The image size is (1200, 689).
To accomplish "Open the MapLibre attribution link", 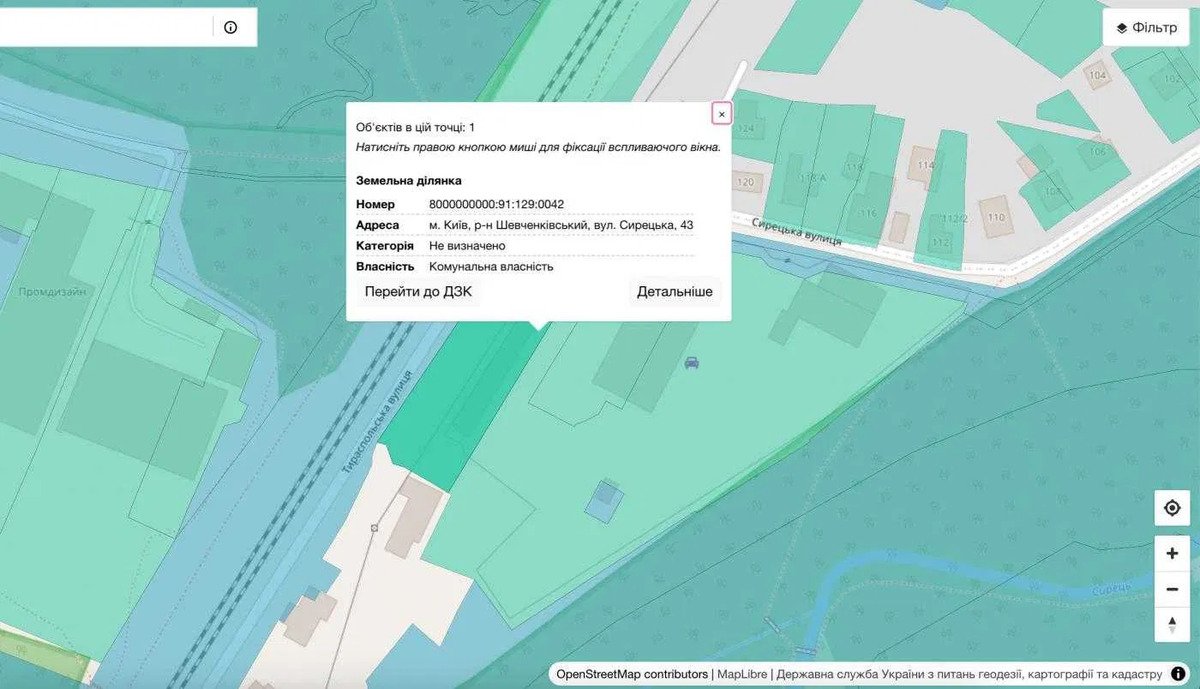I will [743, 675].
